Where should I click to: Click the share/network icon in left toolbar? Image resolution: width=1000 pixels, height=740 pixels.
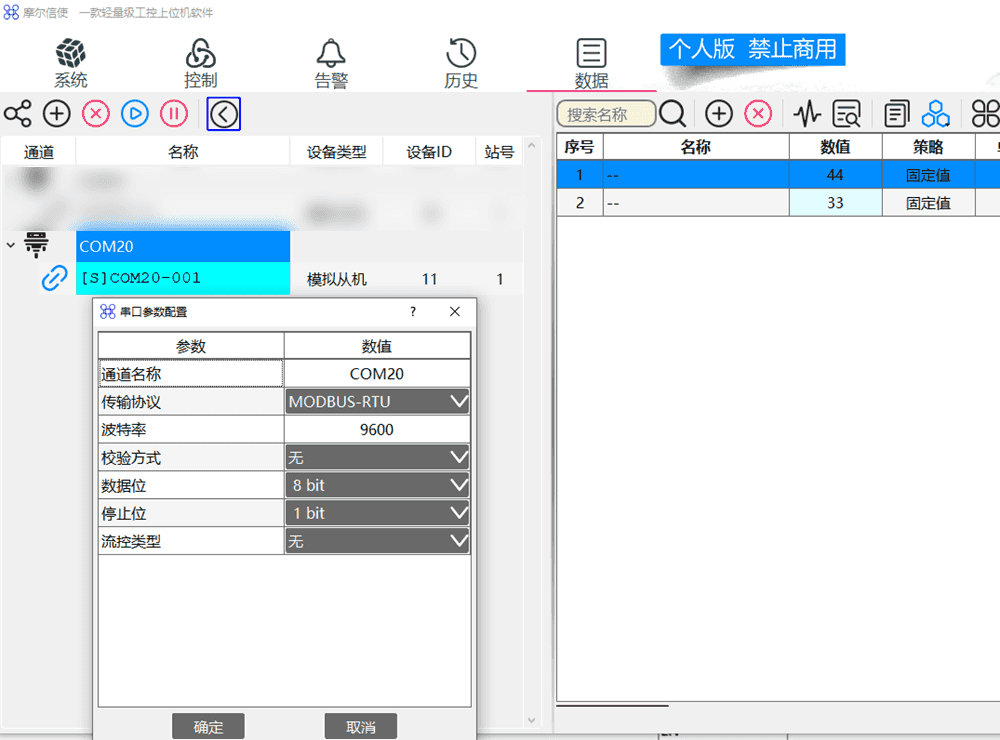click(17, 114)
